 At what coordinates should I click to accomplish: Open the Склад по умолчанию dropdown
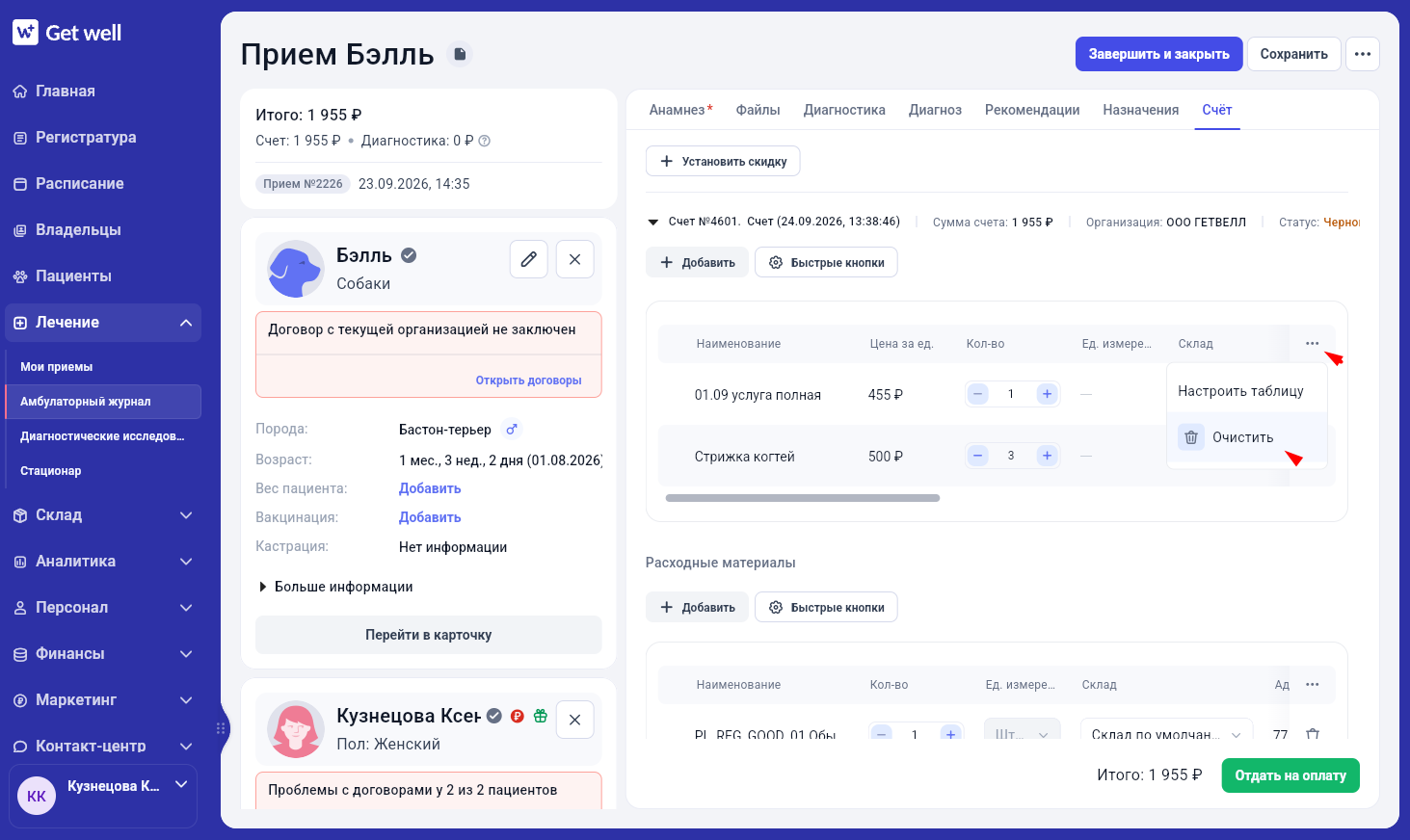tap(1166, 734)
